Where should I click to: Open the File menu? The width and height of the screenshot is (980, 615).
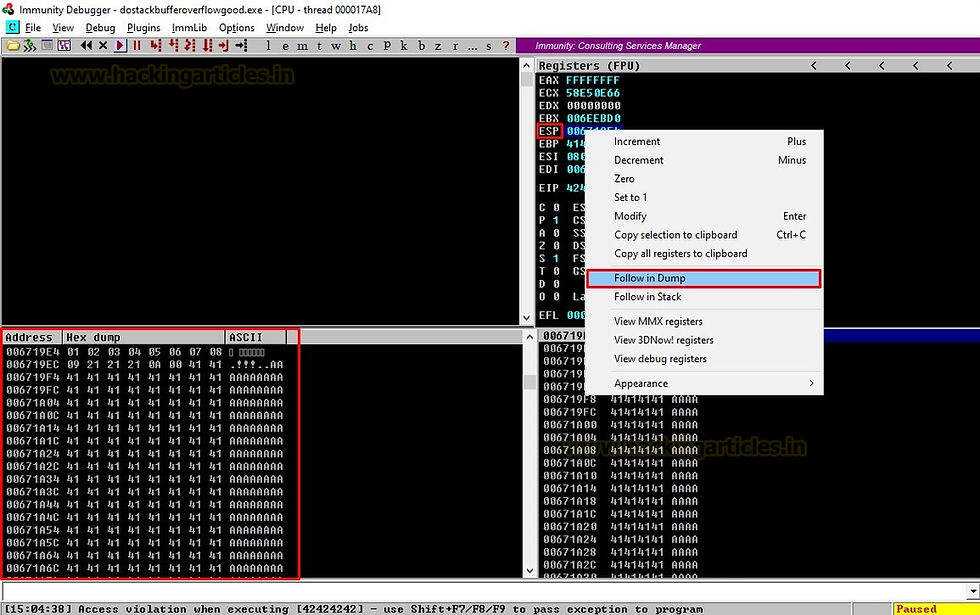(33, 28)
